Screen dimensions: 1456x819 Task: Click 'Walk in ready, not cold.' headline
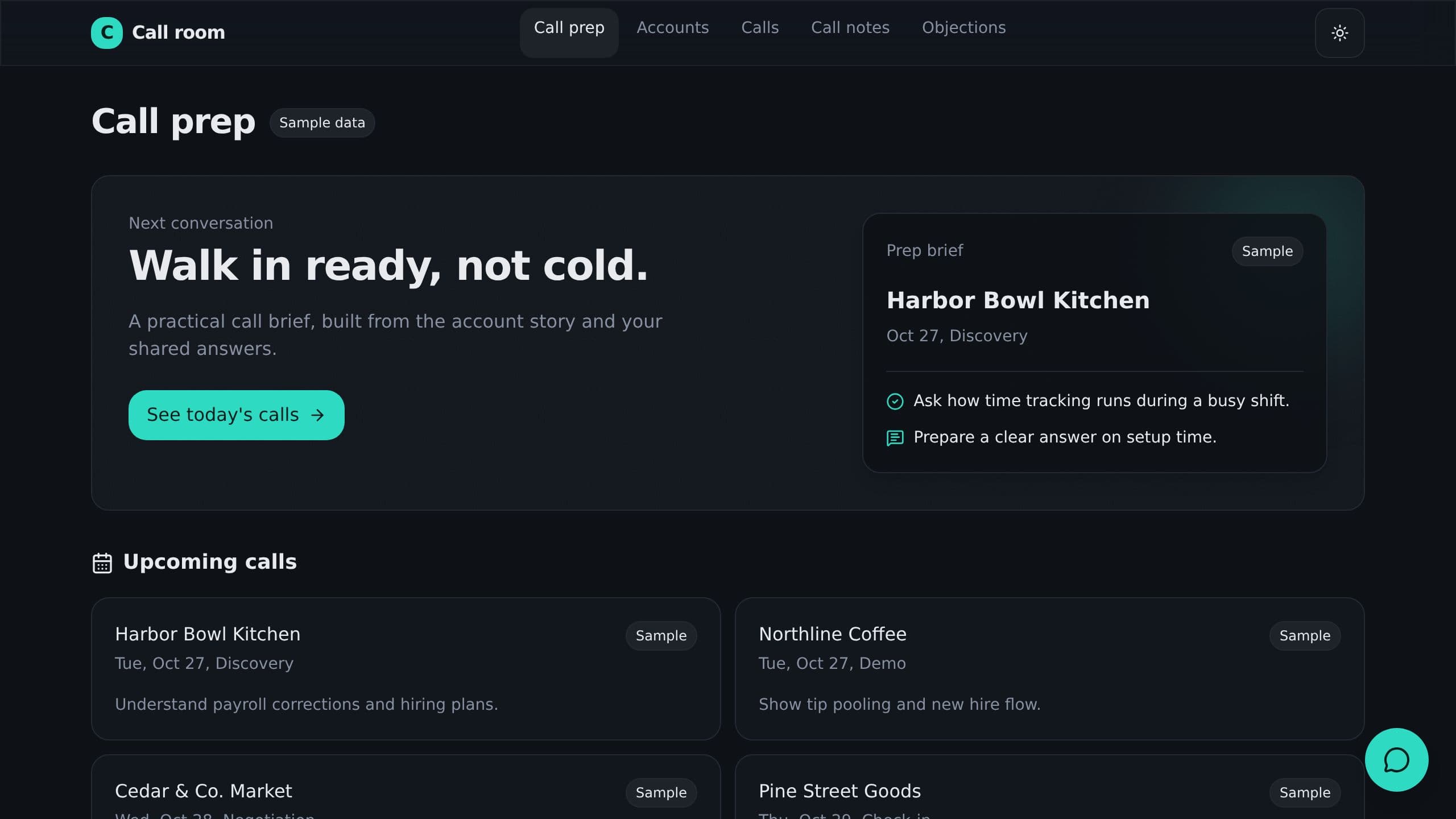[388, 266]
